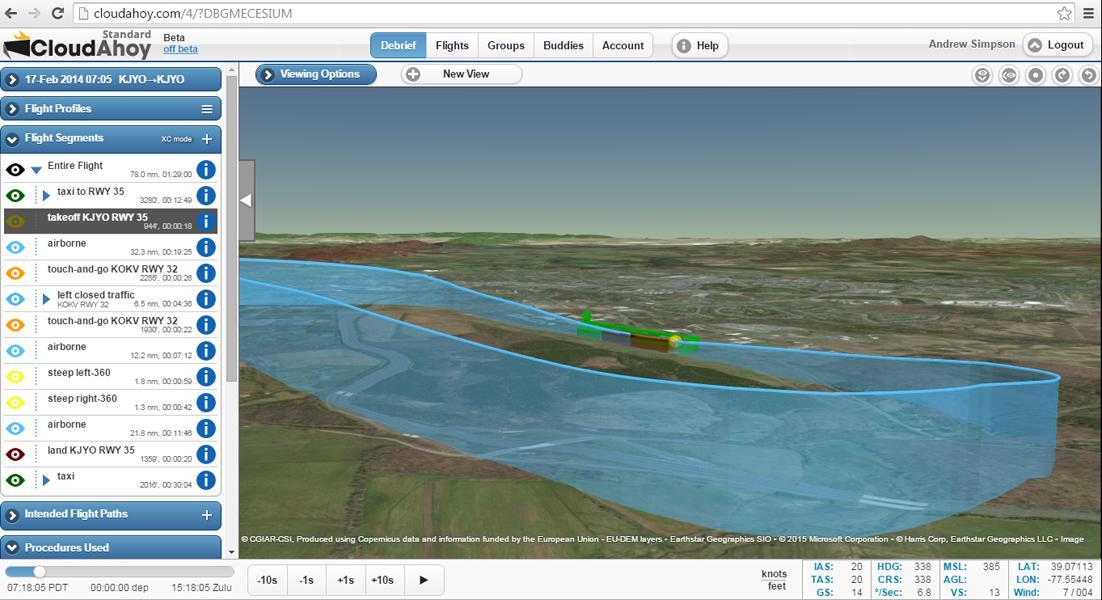
Task: Expand the Intended Flight Paths panel
Action: point(12,515)
